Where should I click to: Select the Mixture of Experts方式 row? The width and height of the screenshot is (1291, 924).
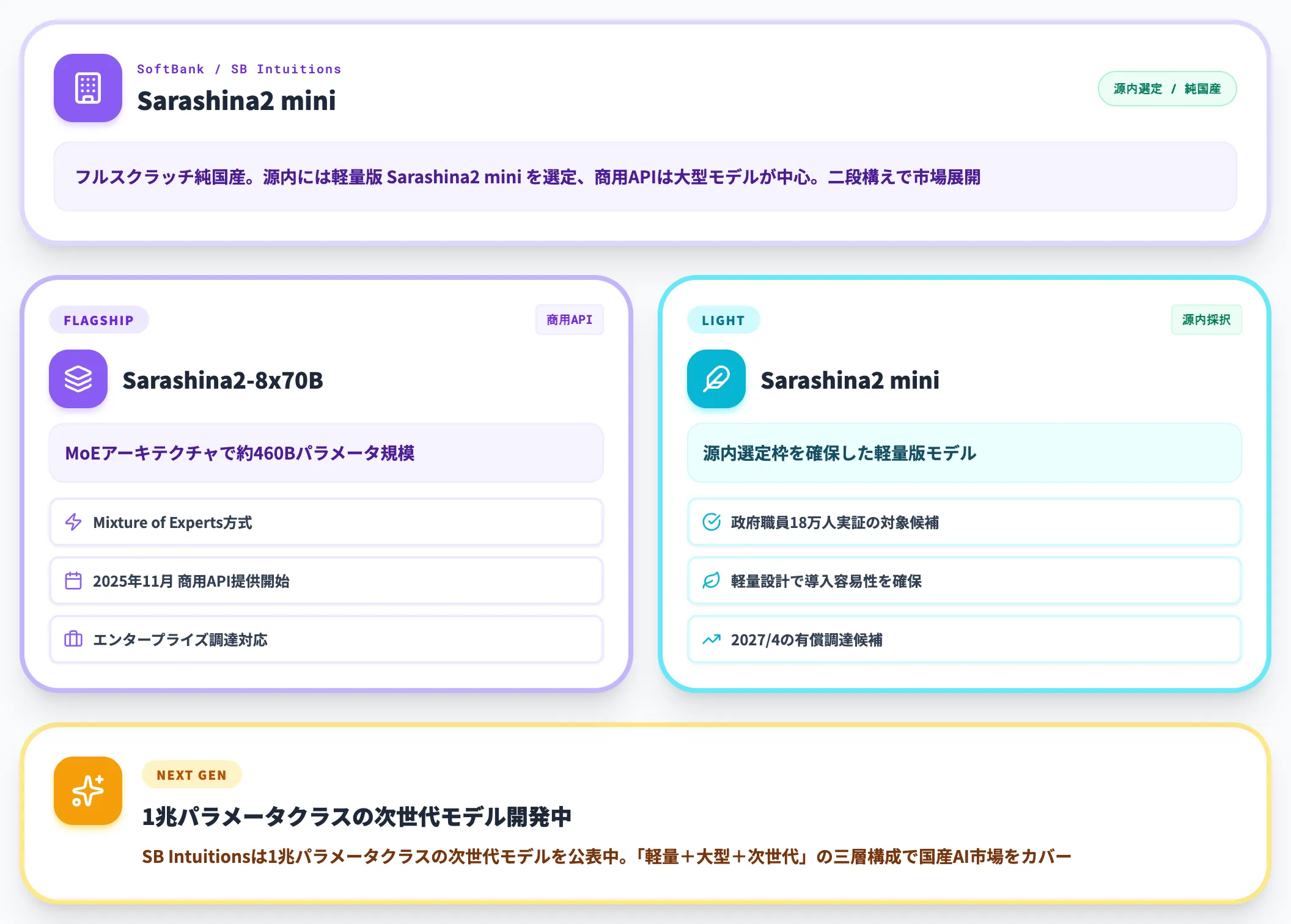coord(326,522)
